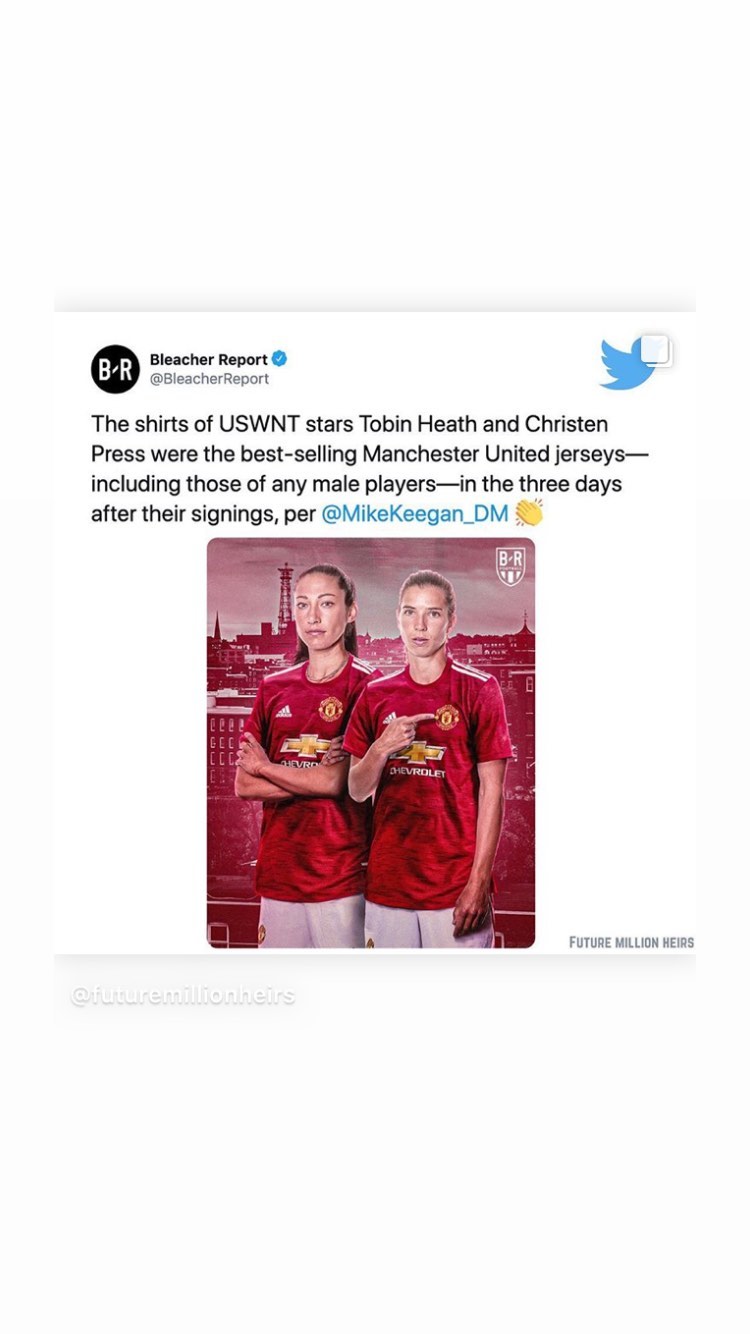
Task: Open the tweet's jersey photo
Action: click(371, 743)
